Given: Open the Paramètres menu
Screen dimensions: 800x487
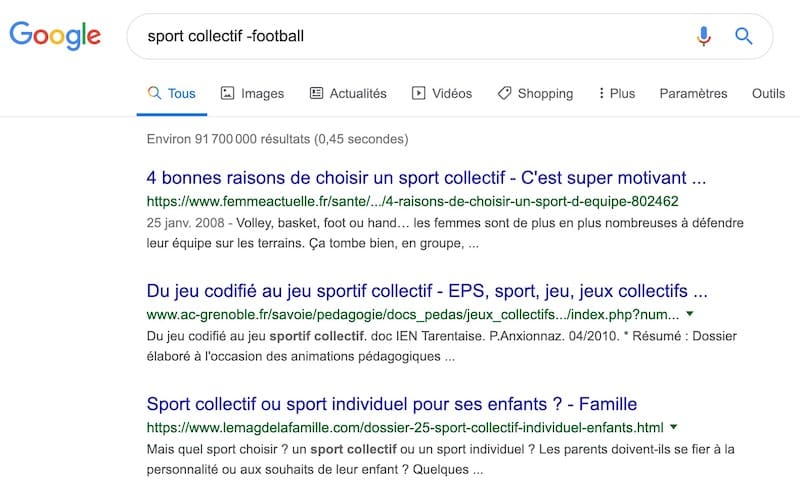Looking at the screenshot, I should pos(693,93).
